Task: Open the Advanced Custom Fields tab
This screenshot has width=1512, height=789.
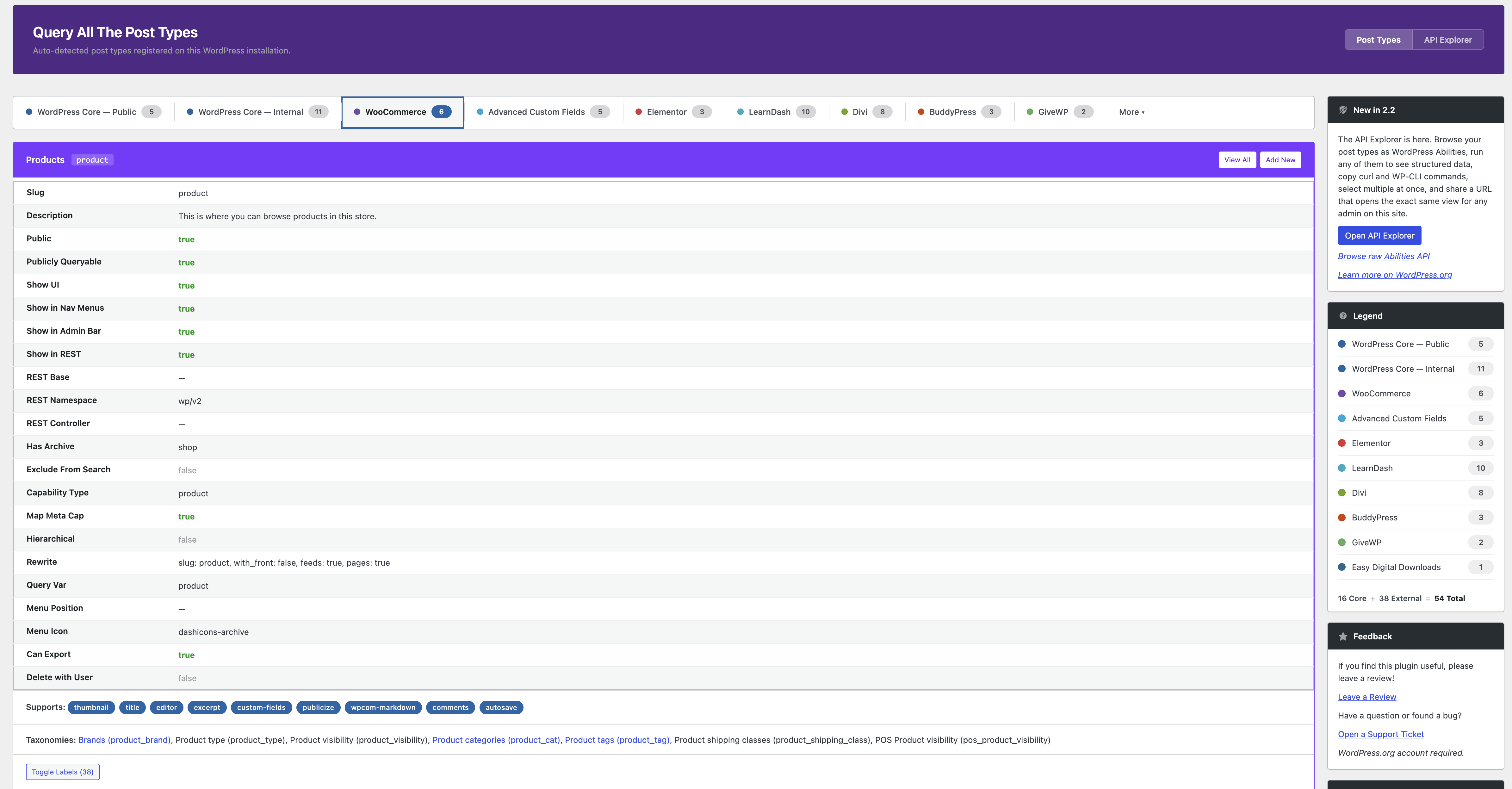Action: pyautogui.click(x=536, y=112)
